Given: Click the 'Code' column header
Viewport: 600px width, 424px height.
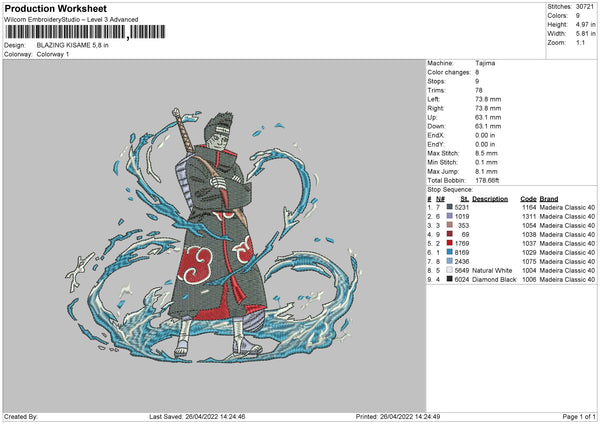Looking at the screenshot, I should point(528,199).
